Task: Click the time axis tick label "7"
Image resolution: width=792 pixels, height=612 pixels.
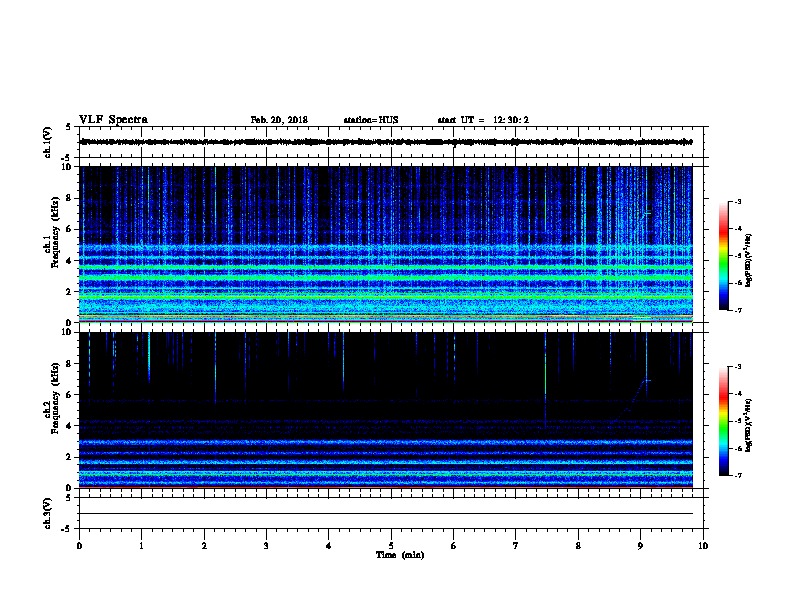Action: tap(516, 546)
